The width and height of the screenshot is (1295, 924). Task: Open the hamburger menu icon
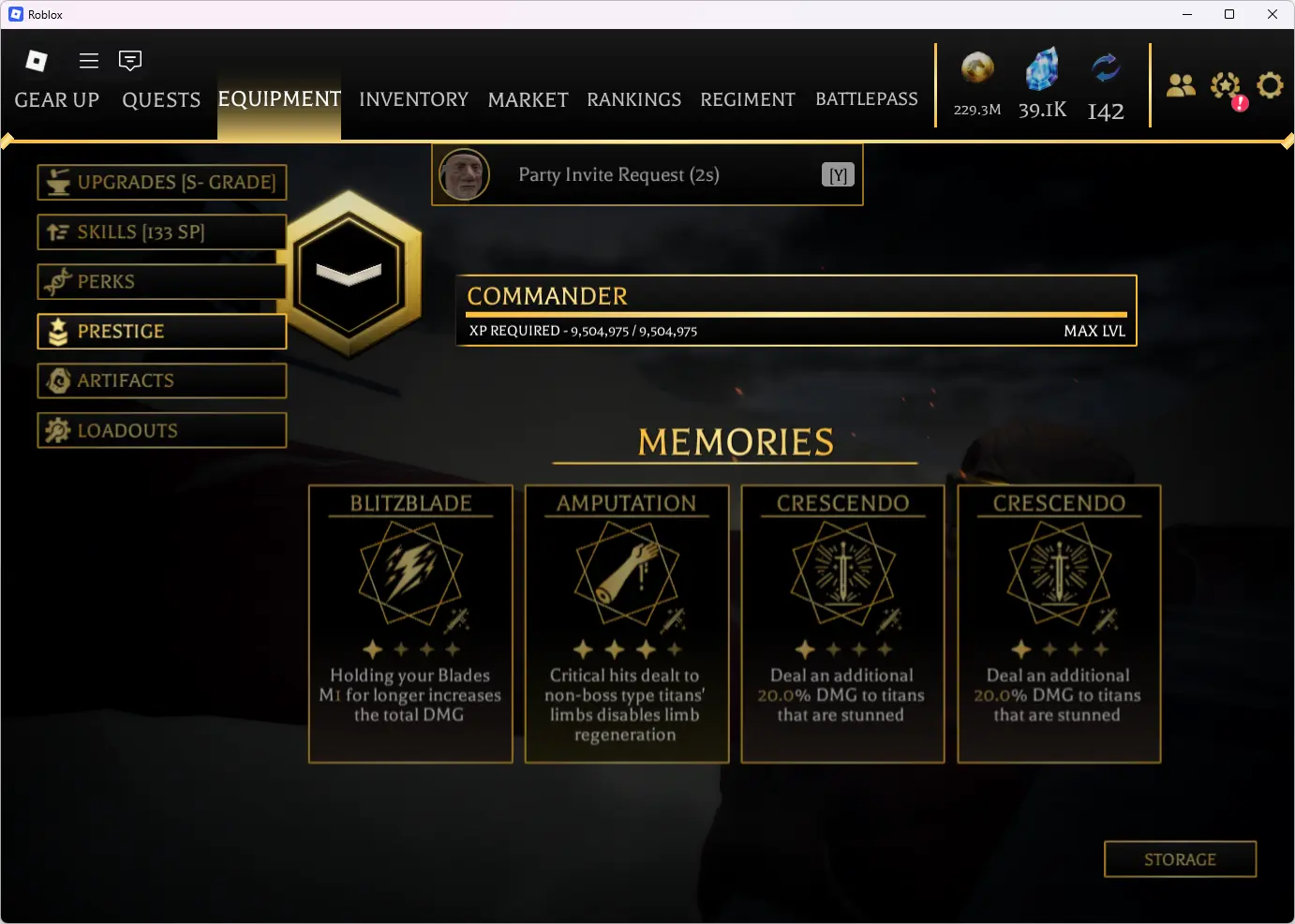tap(89, 61)
